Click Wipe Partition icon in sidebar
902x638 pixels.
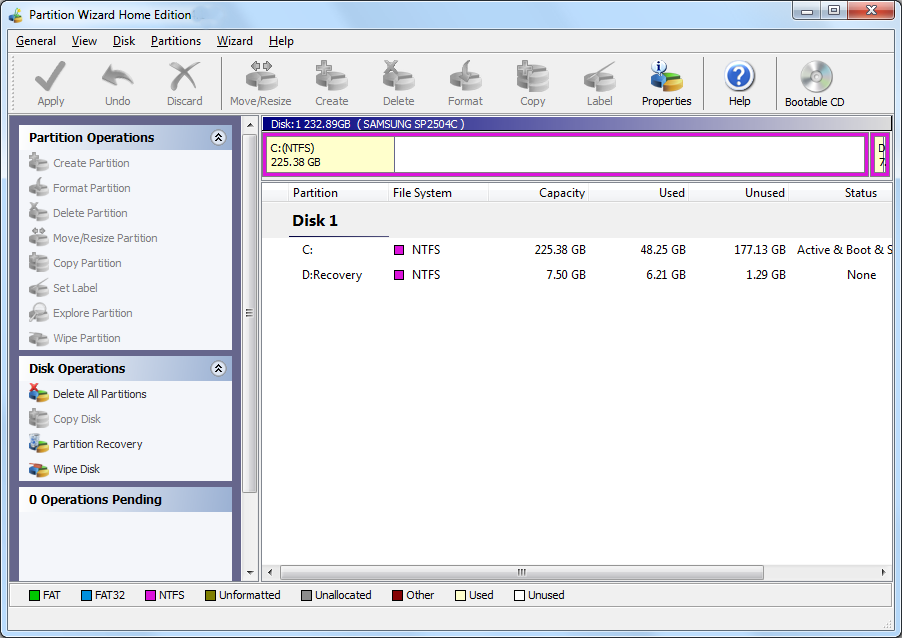pyautogui.click(x=39, y=338)
